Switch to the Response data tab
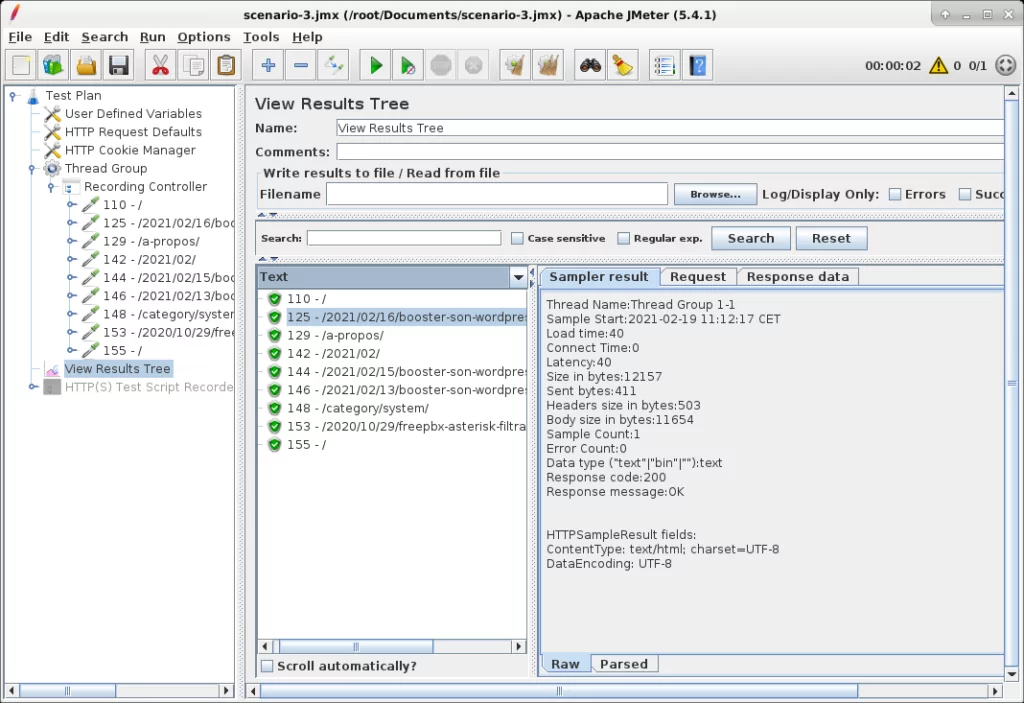Viewport: 1024px width, 703px height. point(797,277)
